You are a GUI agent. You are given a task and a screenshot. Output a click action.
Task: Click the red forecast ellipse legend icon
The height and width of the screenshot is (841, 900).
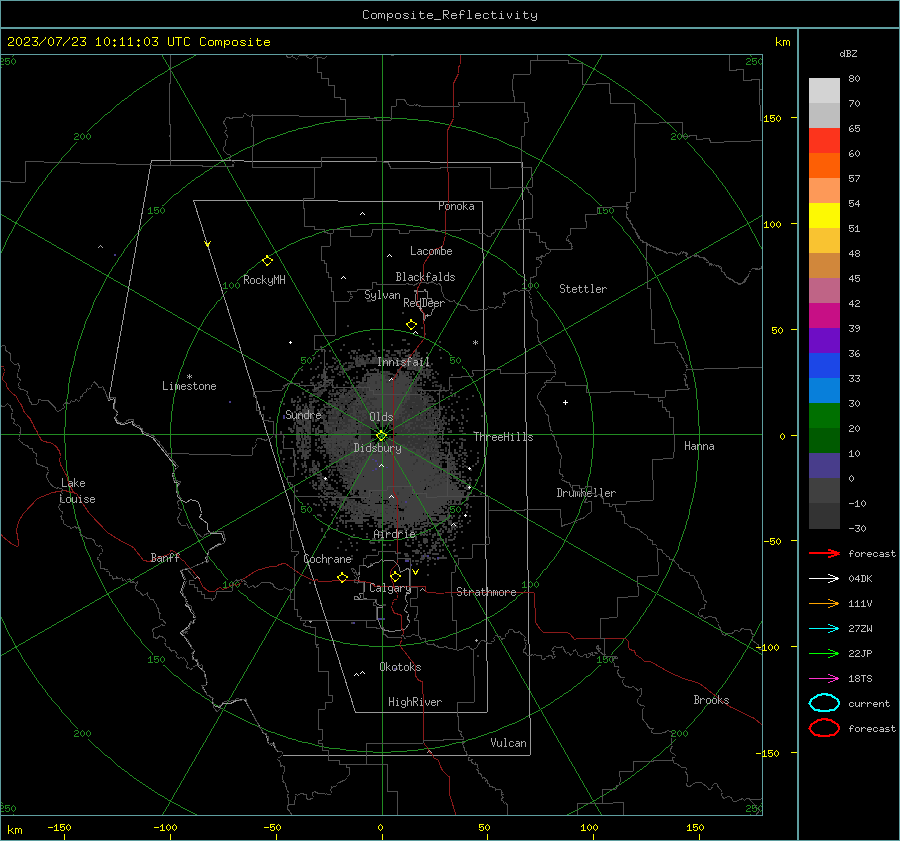point(824,728)
